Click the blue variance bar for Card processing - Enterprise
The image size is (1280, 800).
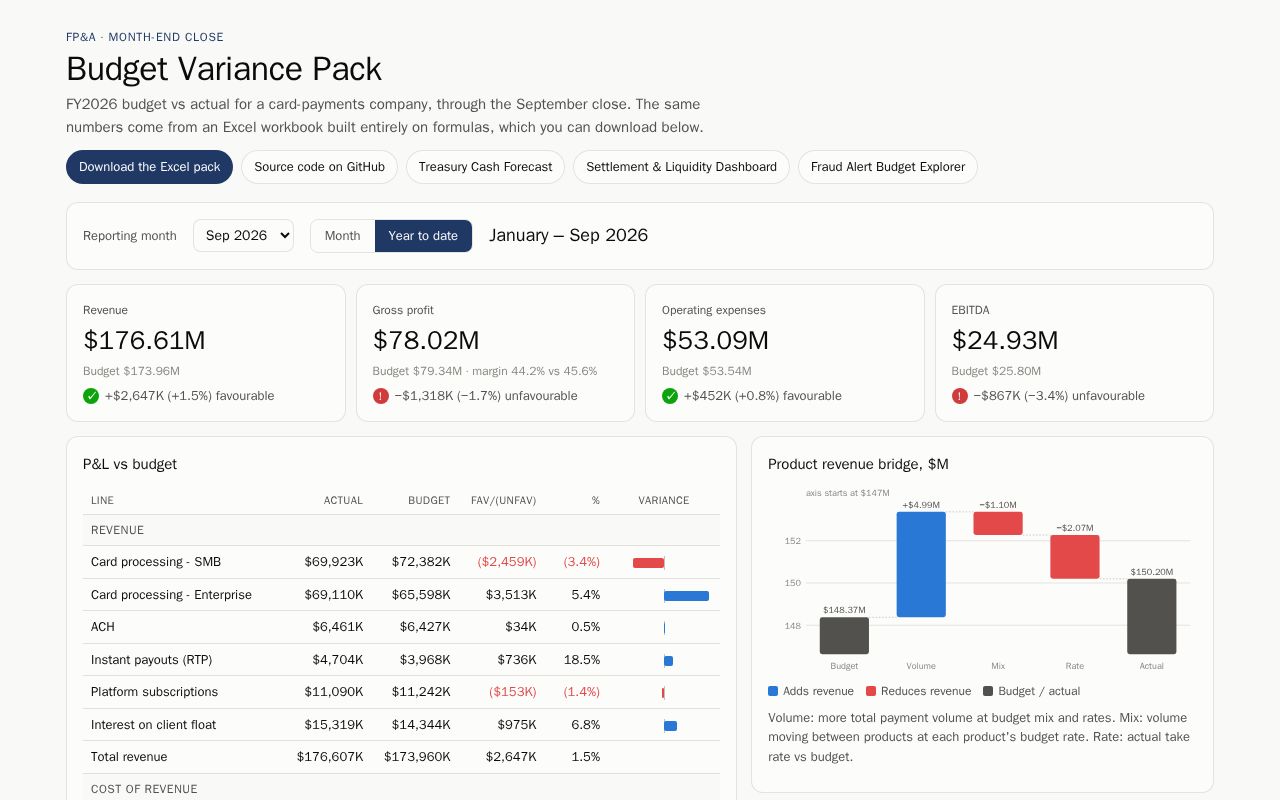686,596
